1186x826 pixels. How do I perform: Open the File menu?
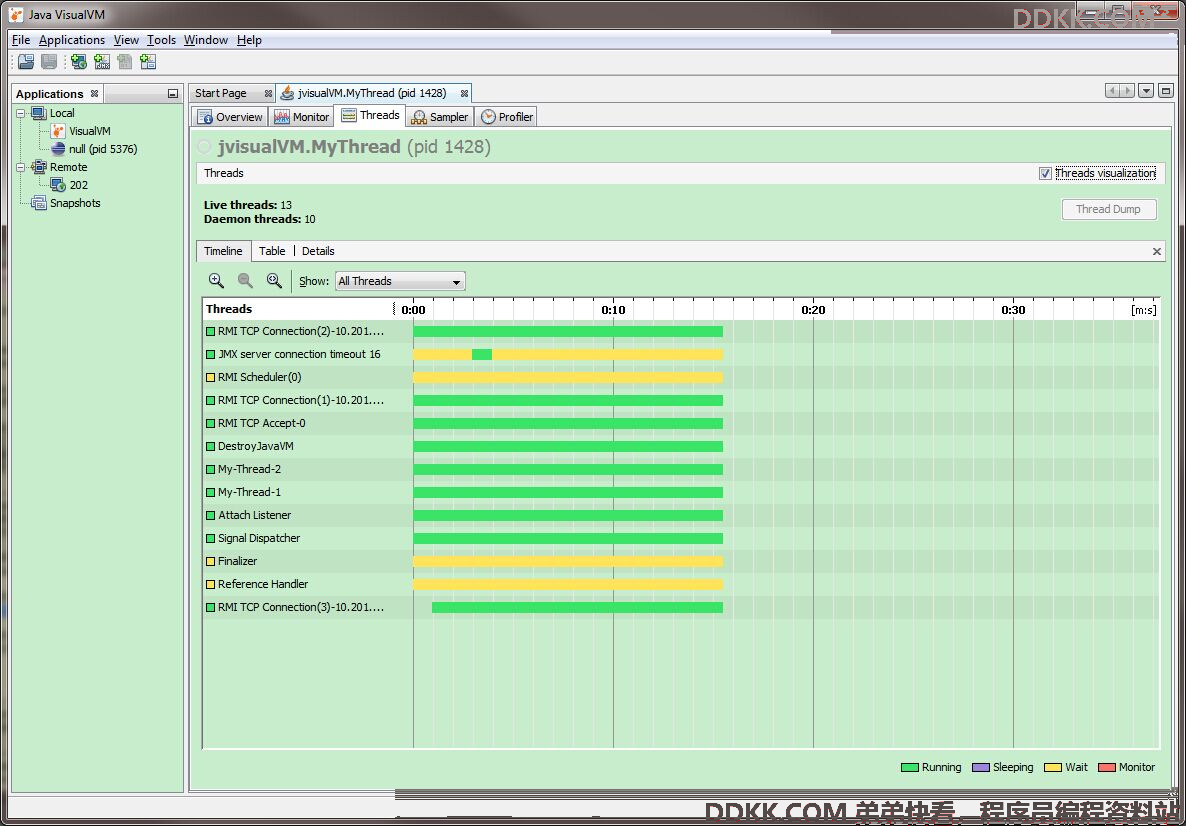tap(21, 40)
